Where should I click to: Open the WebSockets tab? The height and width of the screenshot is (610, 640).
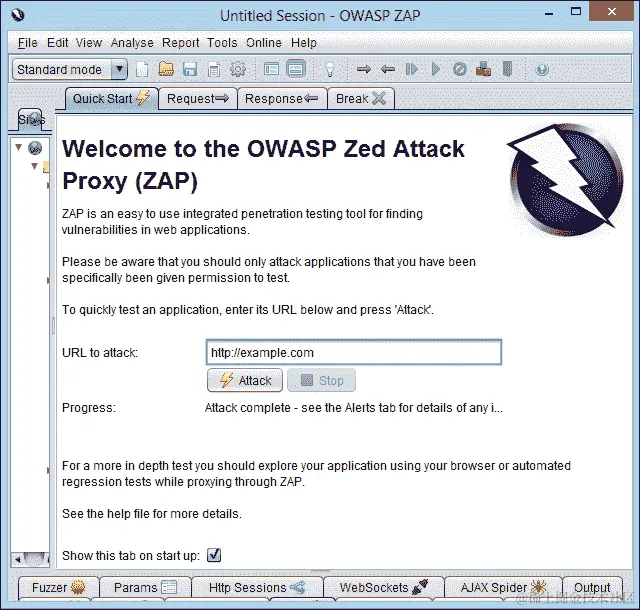point(384,588)
